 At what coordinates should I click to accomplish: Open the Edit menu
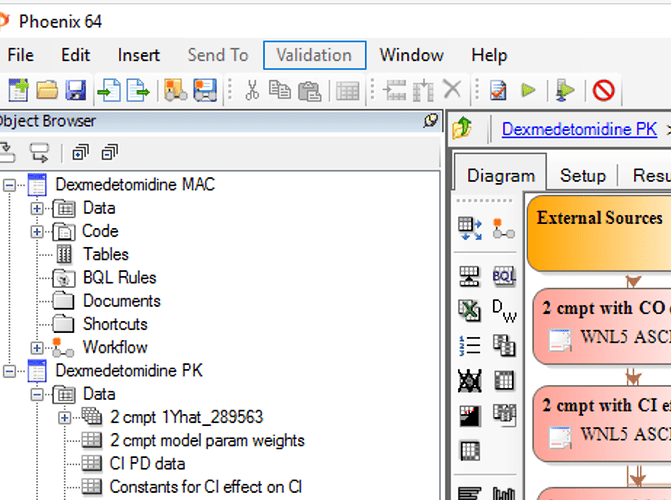(x=76, y=55)
